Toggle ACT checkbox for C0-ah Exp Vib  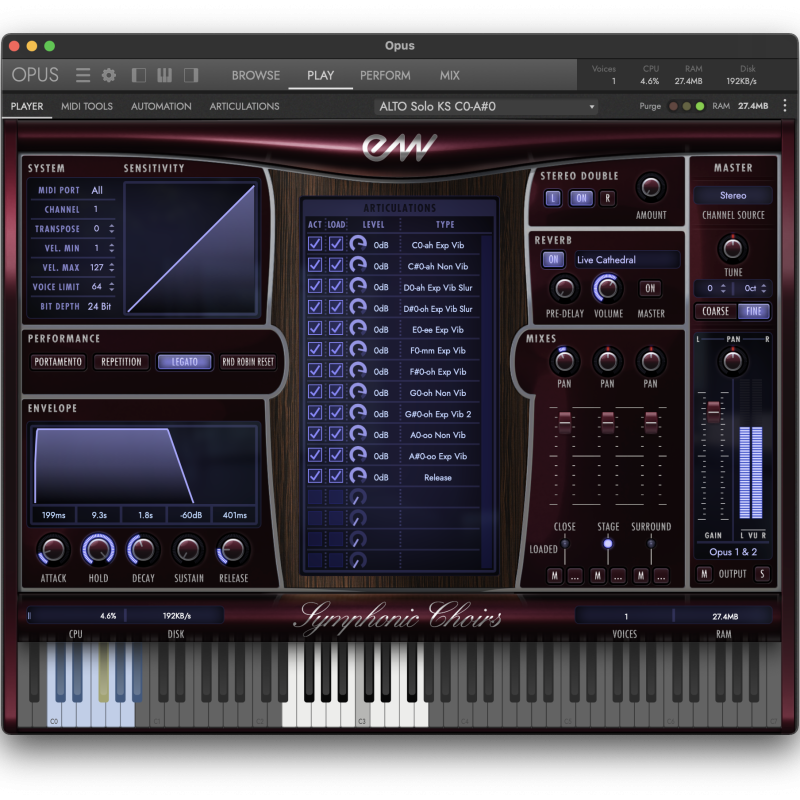315,244
